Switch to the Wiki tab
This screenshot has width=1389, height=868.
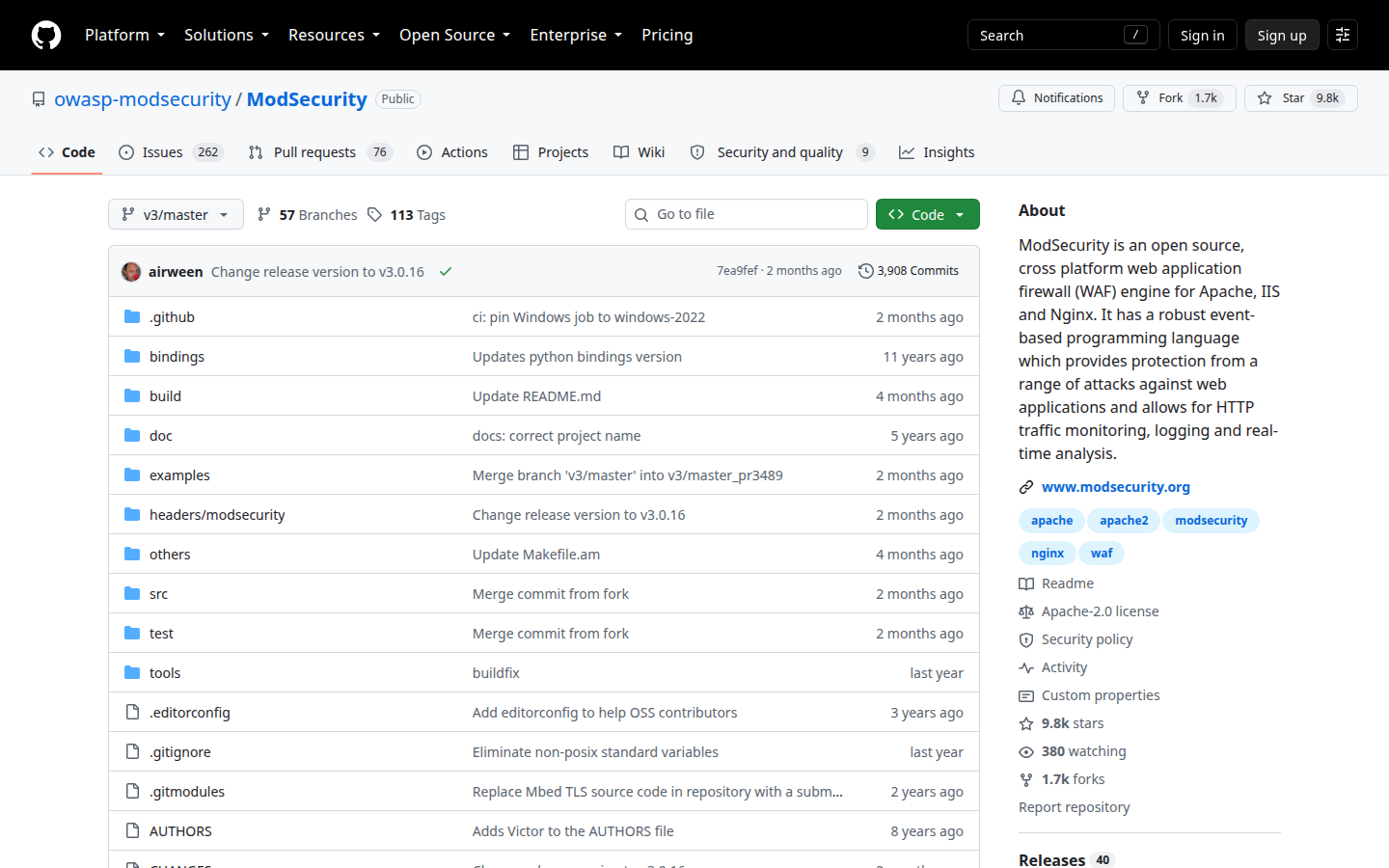point(640,152)
